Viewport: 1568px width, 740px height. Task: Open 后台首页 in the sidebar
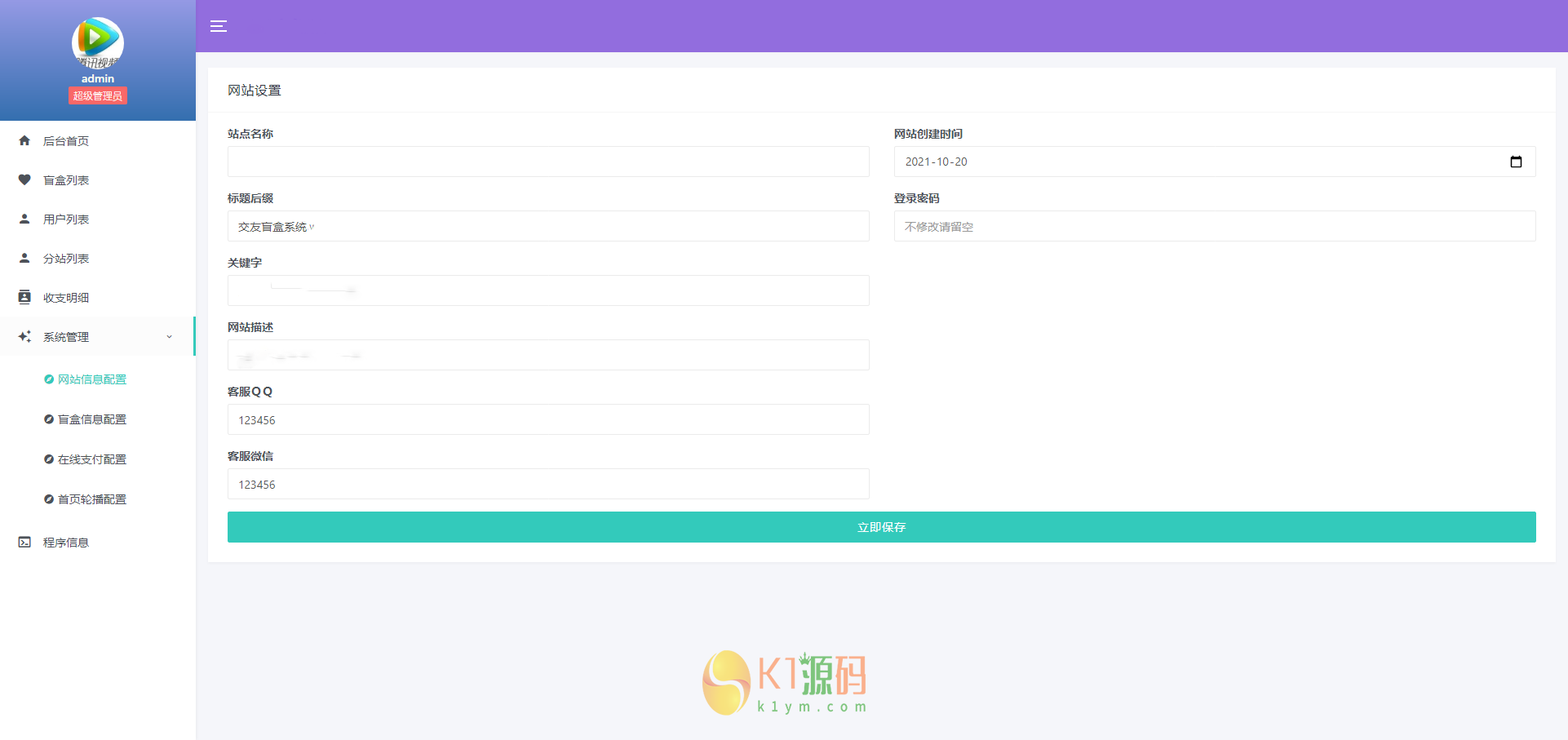[98, 140]
